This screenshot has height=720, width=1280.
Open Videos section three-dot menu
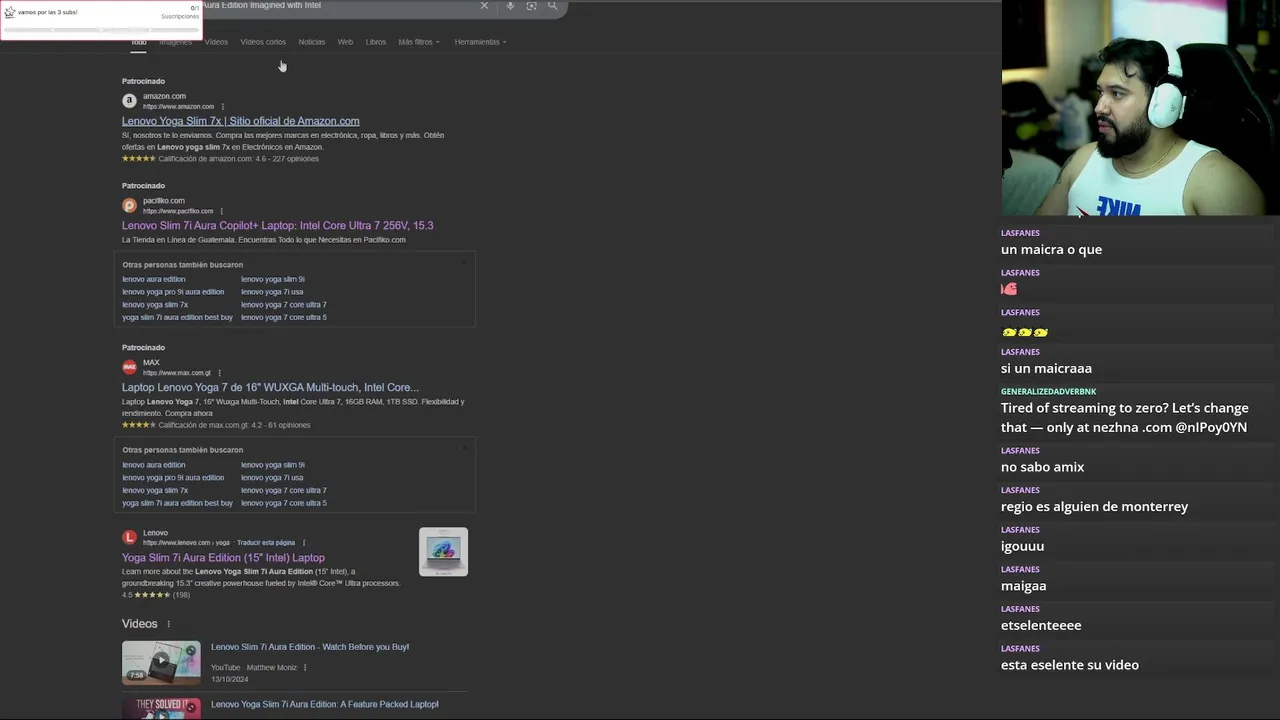pyautogui.click(x=168, y=624)
